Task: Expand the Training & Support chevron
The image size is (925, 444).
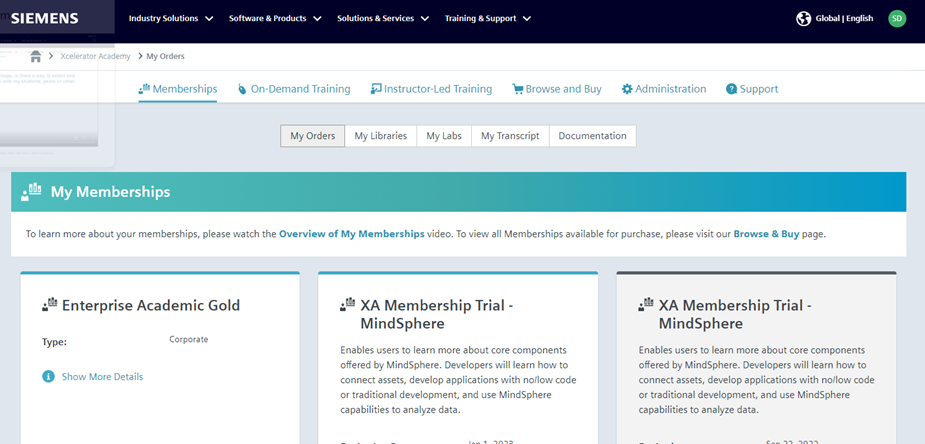Action: (527, 18)
